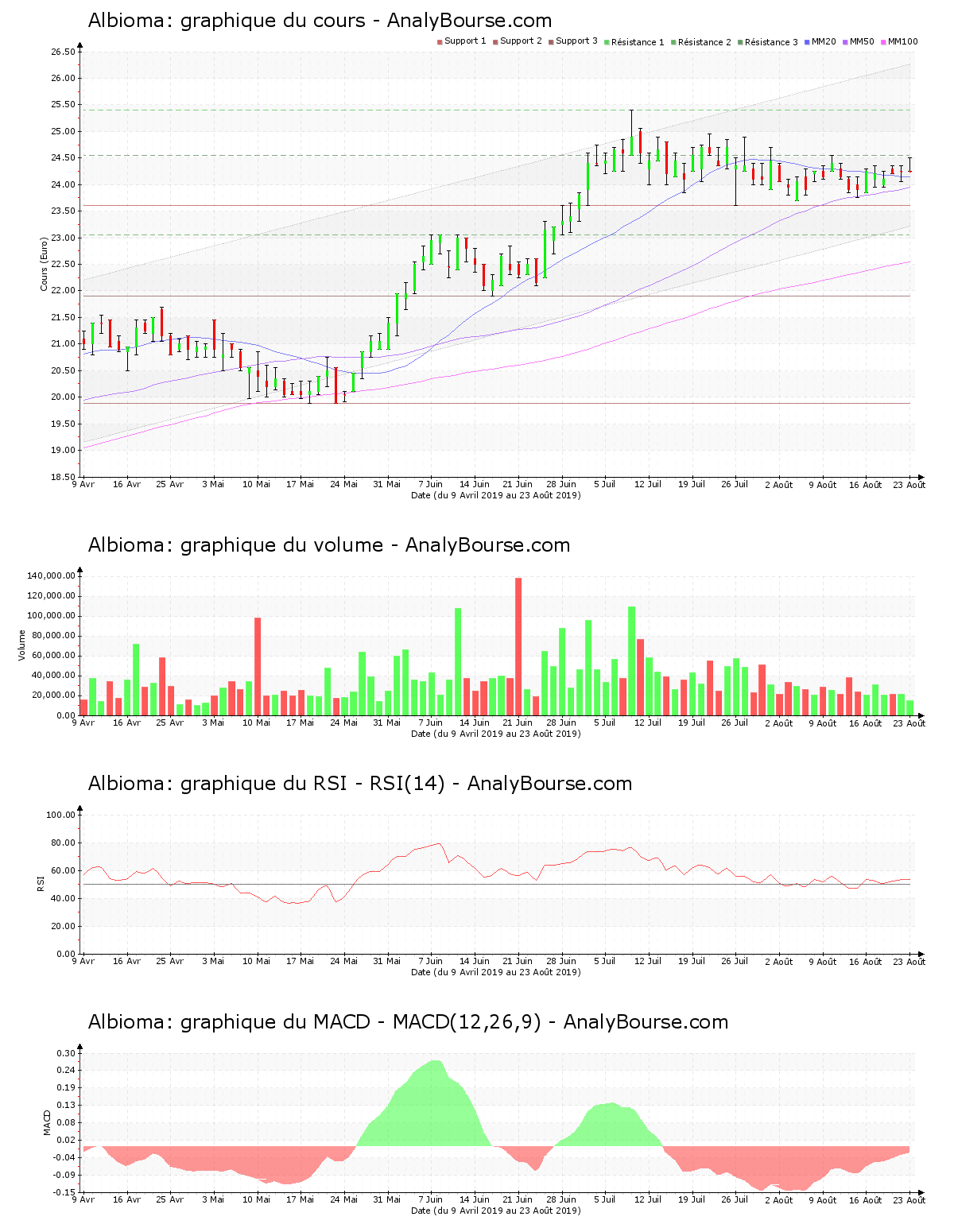Click the -0.15 value on MACD axis
Image resolution: width=954 pixels, height=1232 pixels.
[x=64, y=1192]
